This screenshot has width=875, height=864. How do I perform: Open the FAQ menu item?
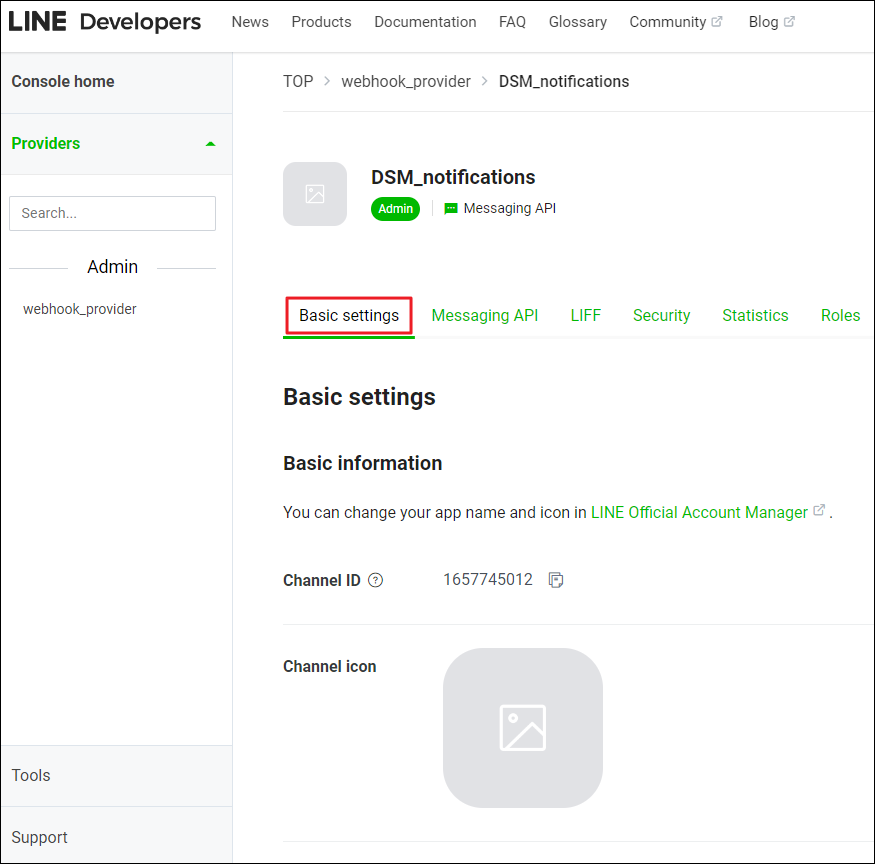point(512,22)
